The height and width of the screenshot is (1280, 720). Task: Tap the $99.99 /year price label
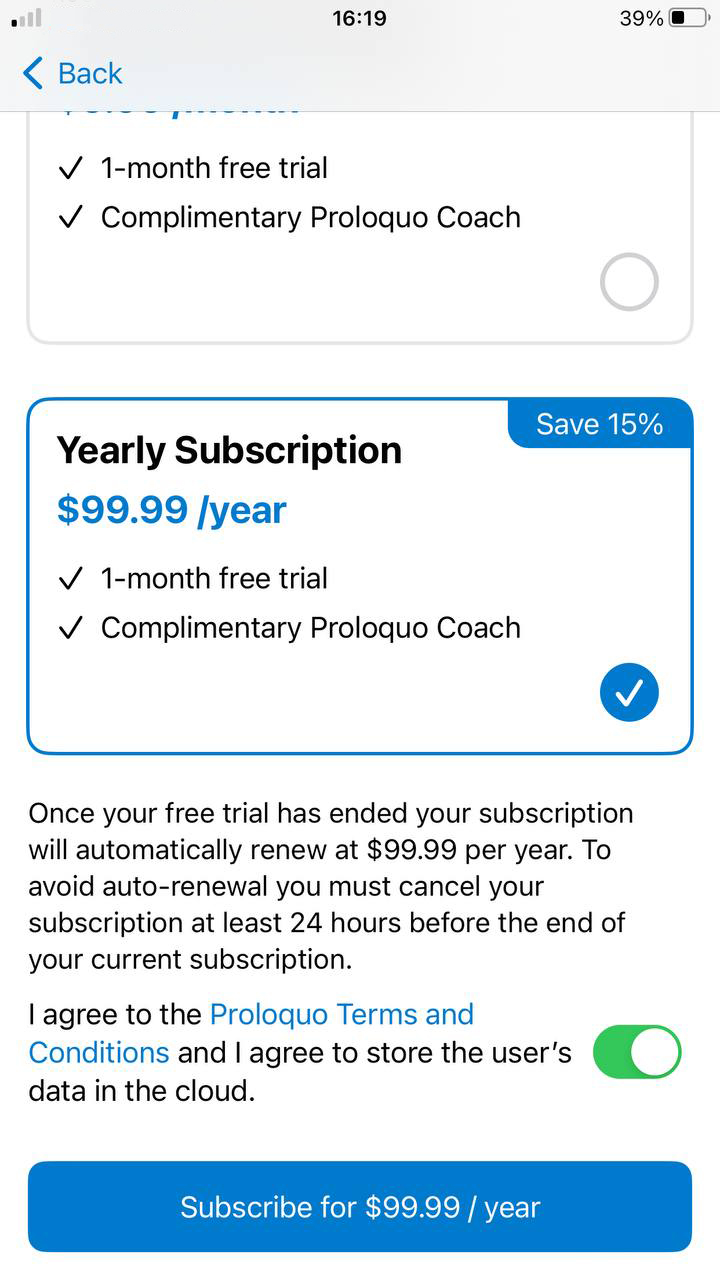click(x=171, y=510)
